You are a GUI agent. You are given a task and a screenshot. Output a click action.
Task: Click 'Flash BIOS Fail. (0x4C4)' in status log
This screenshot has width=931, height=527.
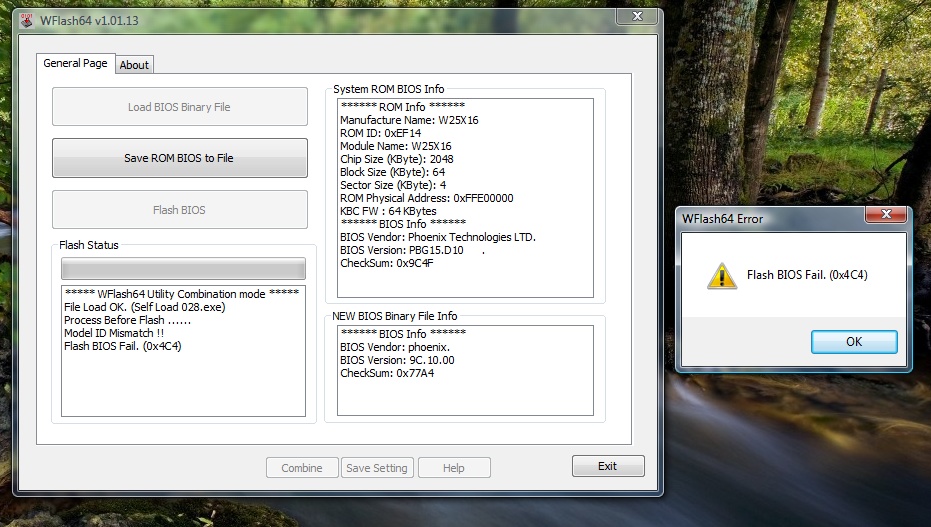(x=123, y=346)
